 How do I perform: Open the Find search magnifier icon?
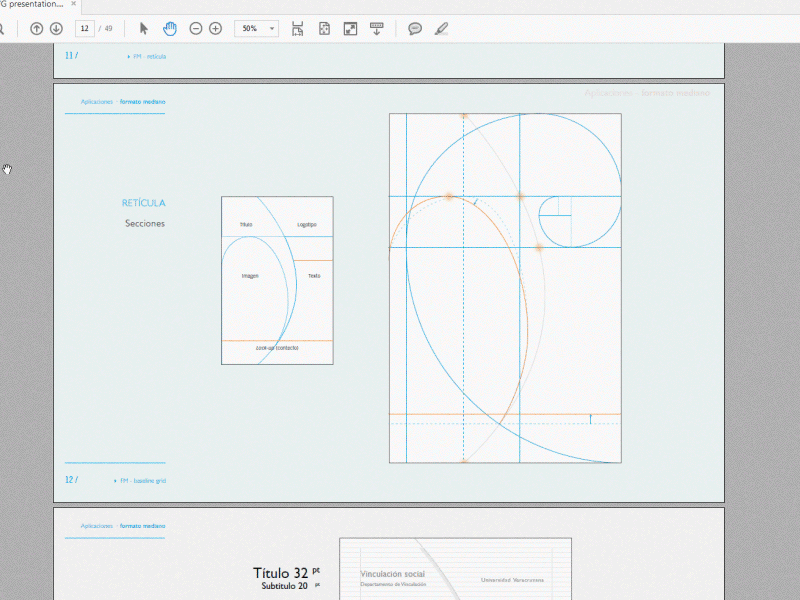[x=3, y=28]
